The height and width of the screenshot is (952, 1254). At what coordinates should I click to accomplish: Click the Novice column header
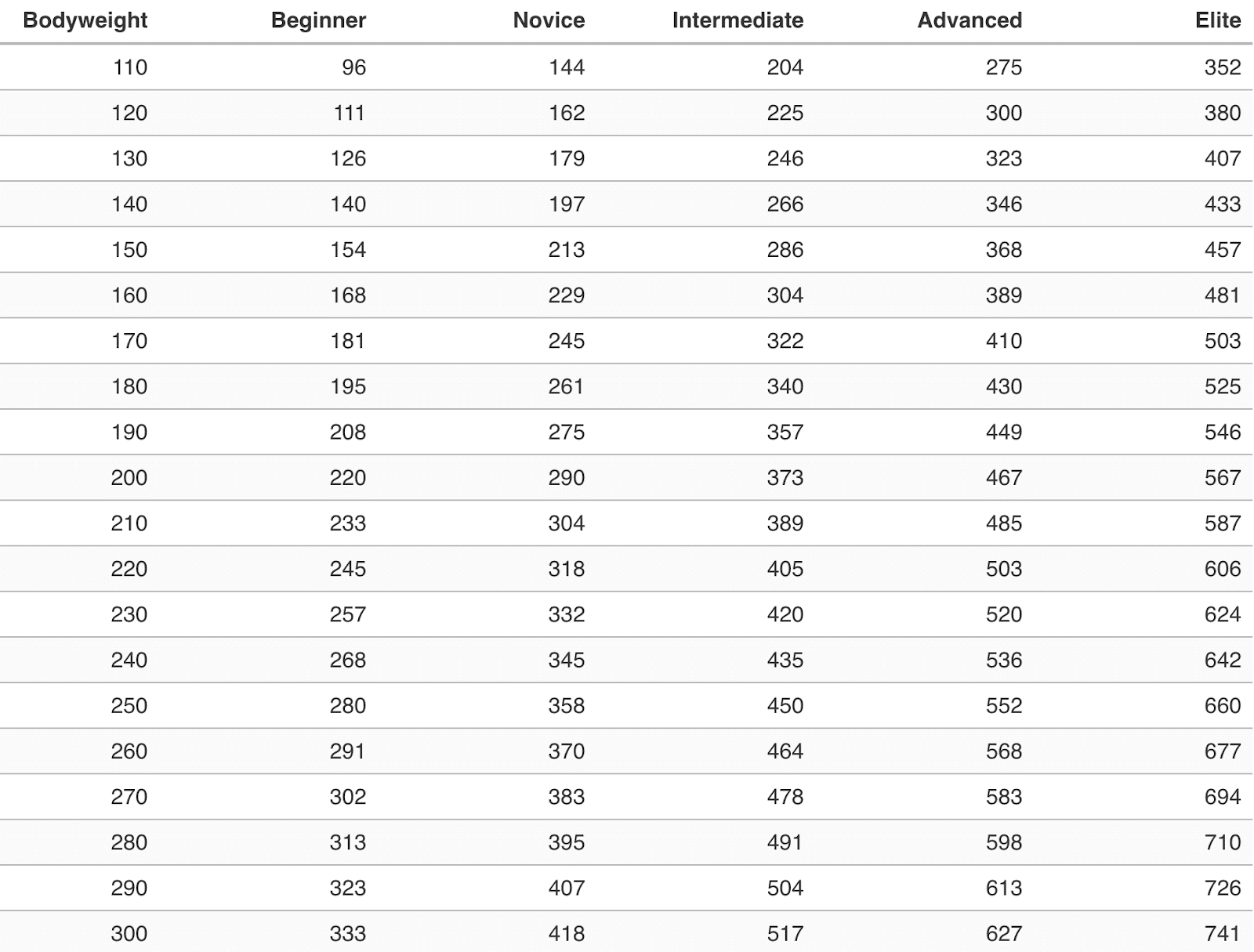[x=549, y=20]
